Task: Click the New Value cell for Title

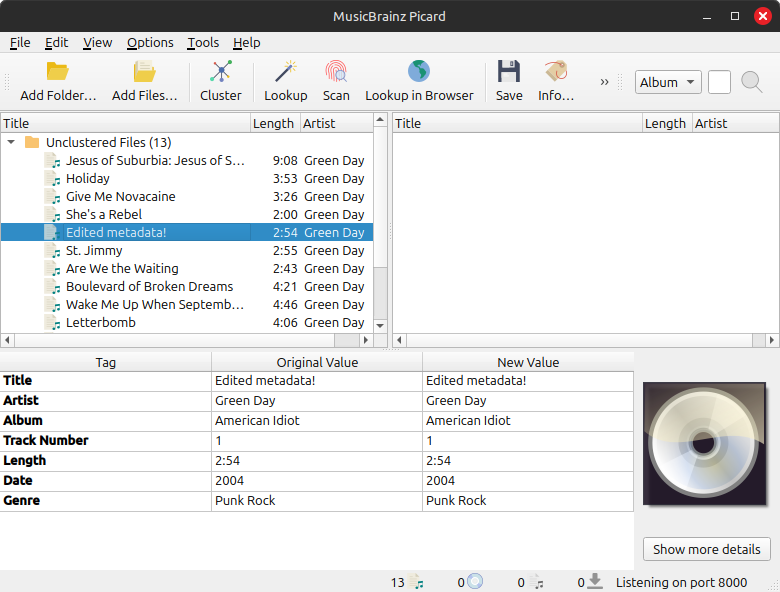Action: tap(528, 381)
